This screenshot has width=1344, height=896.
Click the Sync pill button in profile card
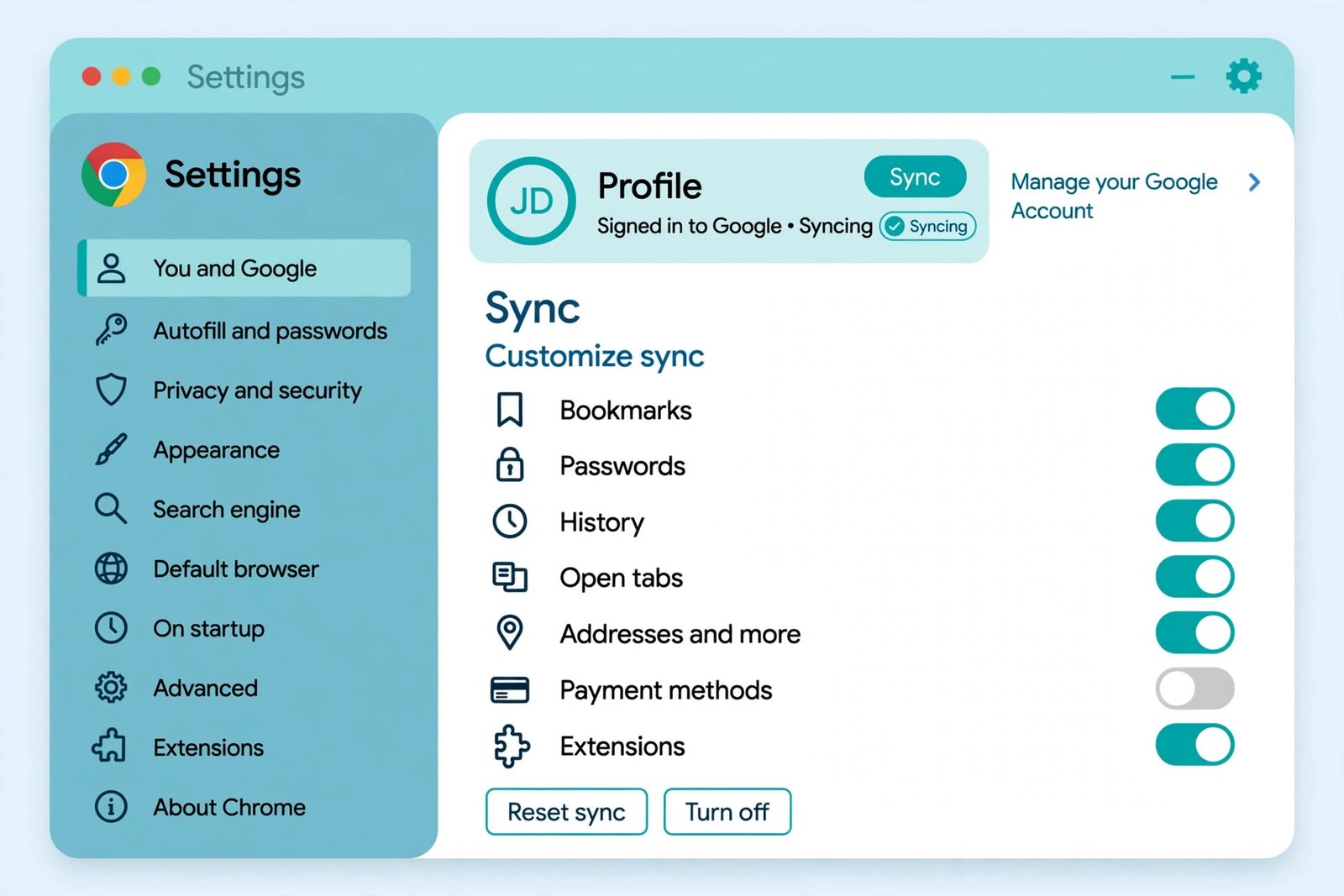915,177
